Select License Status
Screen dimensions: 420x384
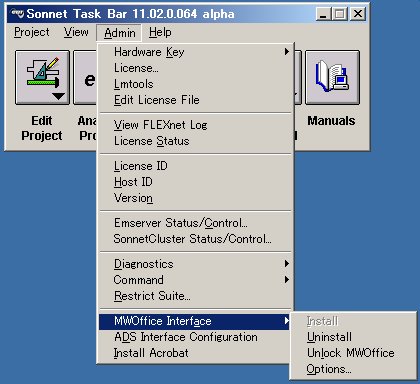tap(195, 141)
